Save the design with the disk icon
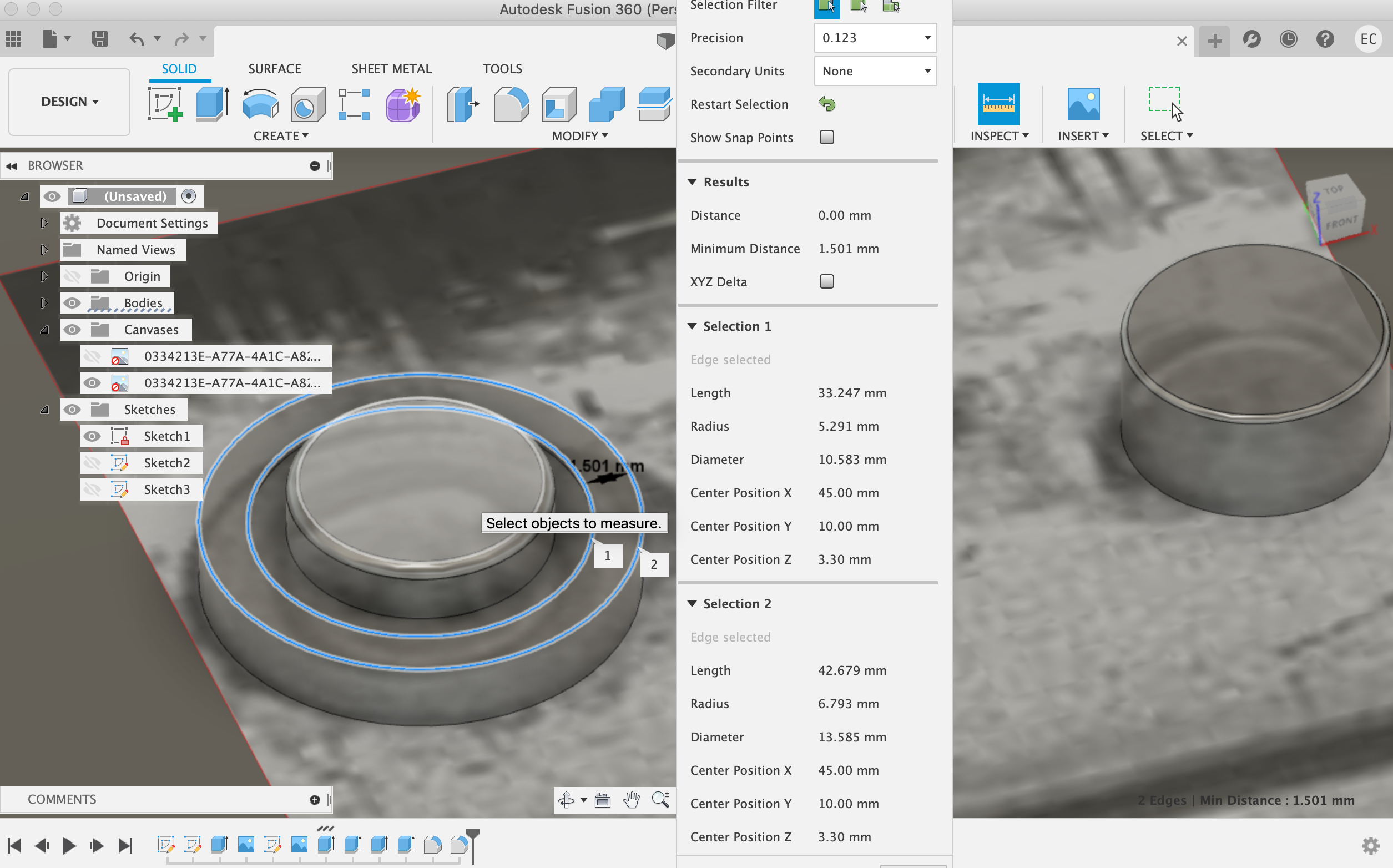 pyautogui.click(x=100, y=39)
